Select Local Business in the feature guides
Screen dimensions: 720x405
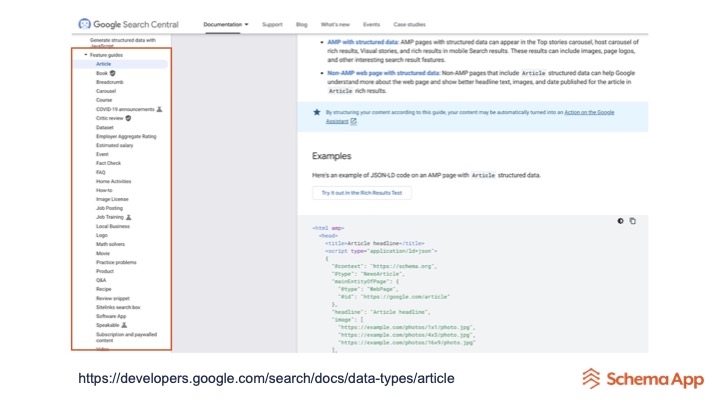[x=113, y=226]
